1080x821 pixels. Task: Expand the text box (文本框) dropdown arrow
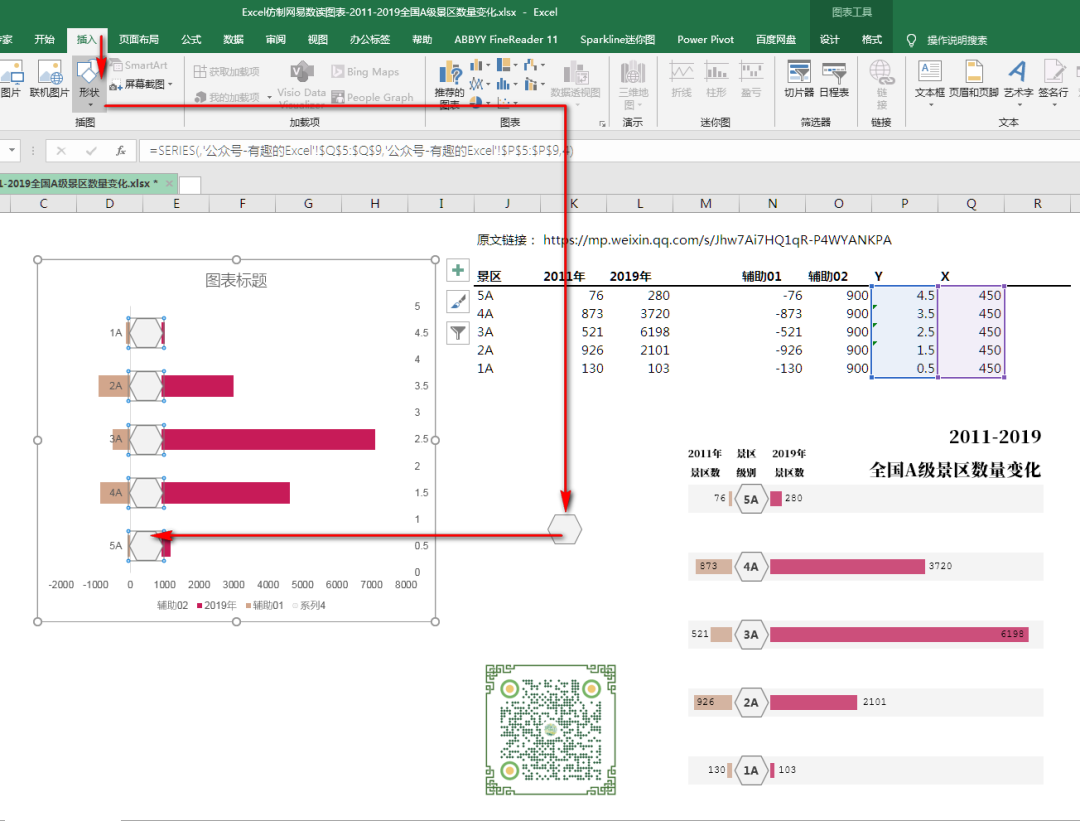click(930, 105)
